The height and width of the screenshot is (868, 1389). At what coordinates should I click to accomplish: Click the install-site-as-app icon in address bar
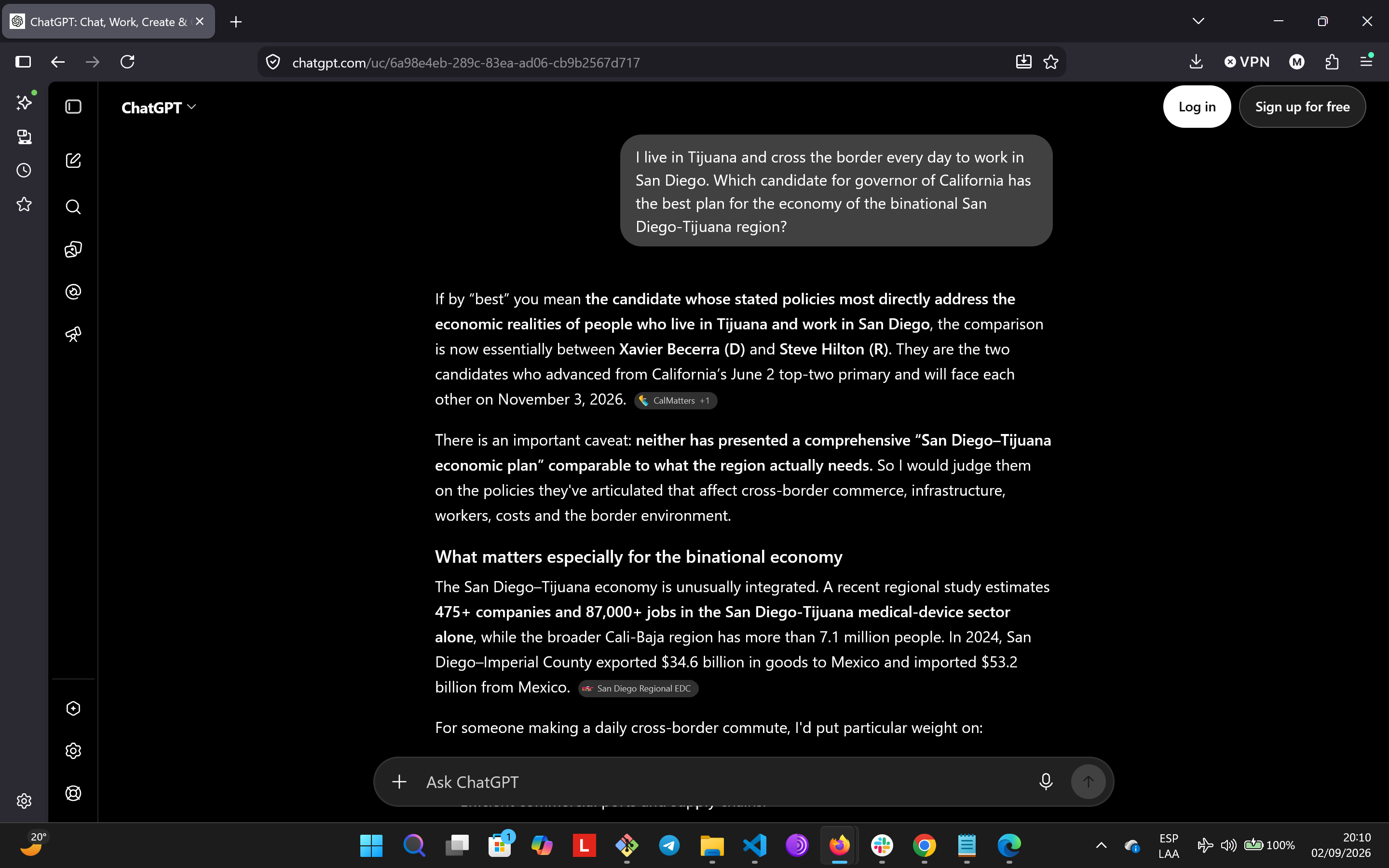(x=1023, y=62)
